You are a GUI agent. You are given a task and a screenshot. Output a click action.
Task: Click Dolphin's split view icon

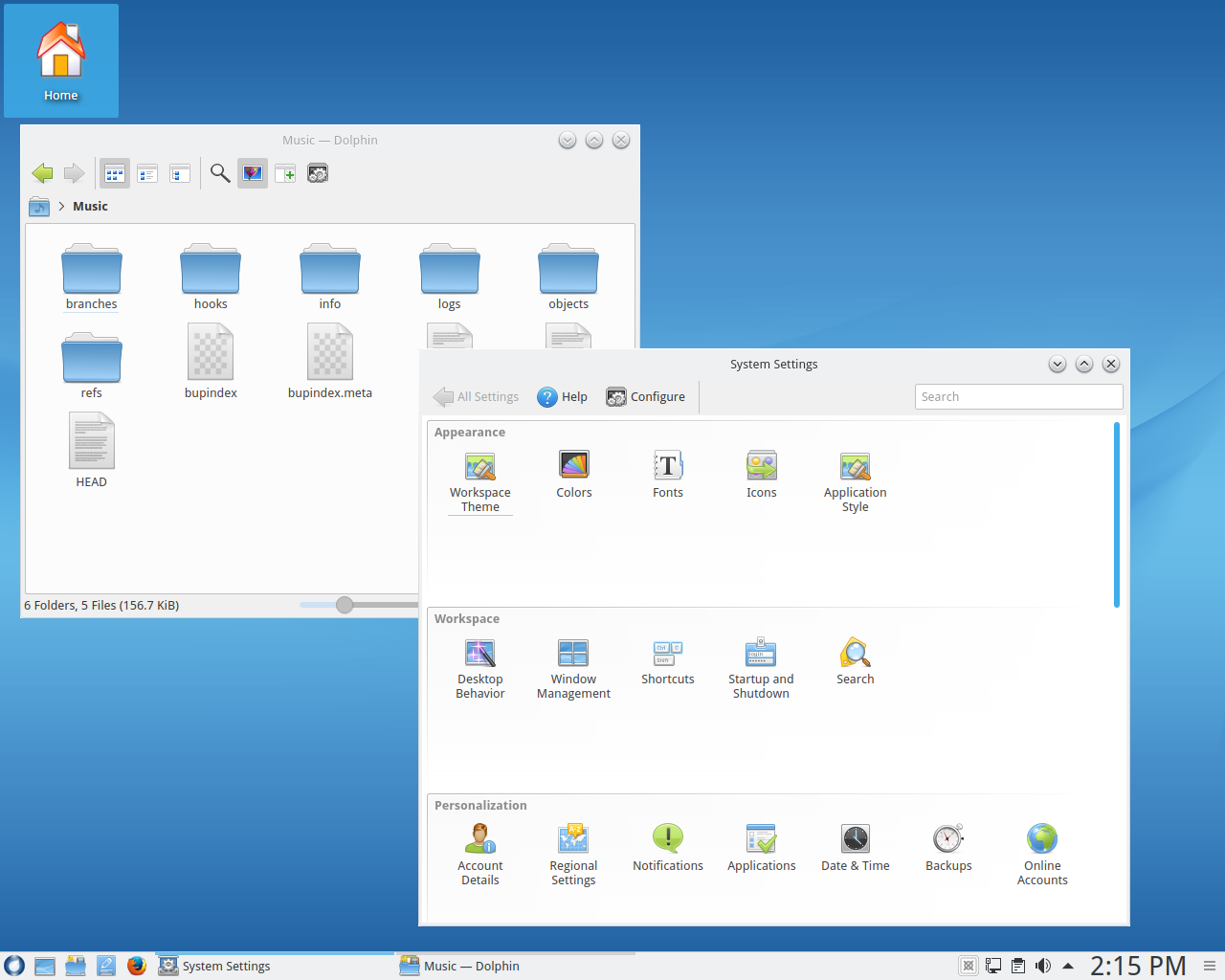(x=285, y=173)
